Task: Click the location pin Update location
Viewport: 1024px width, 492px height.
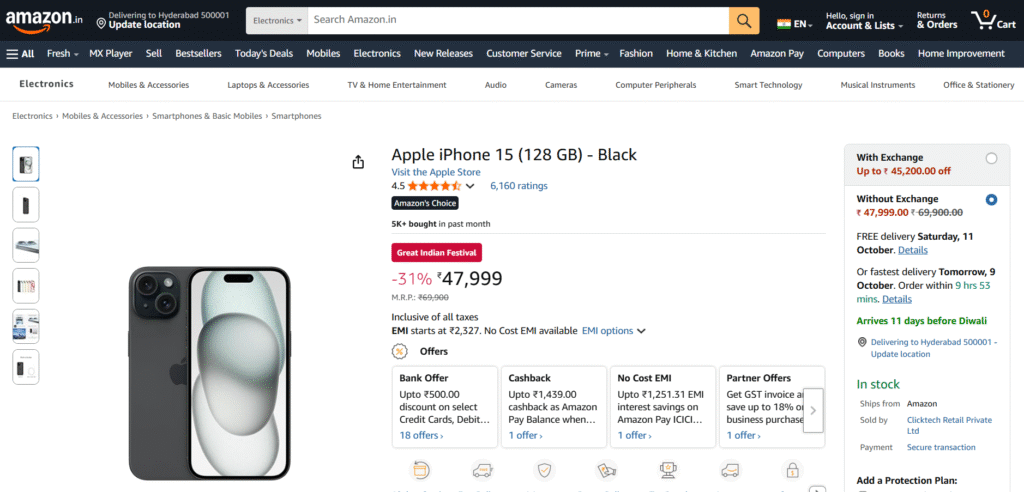Action: [101, 22]
